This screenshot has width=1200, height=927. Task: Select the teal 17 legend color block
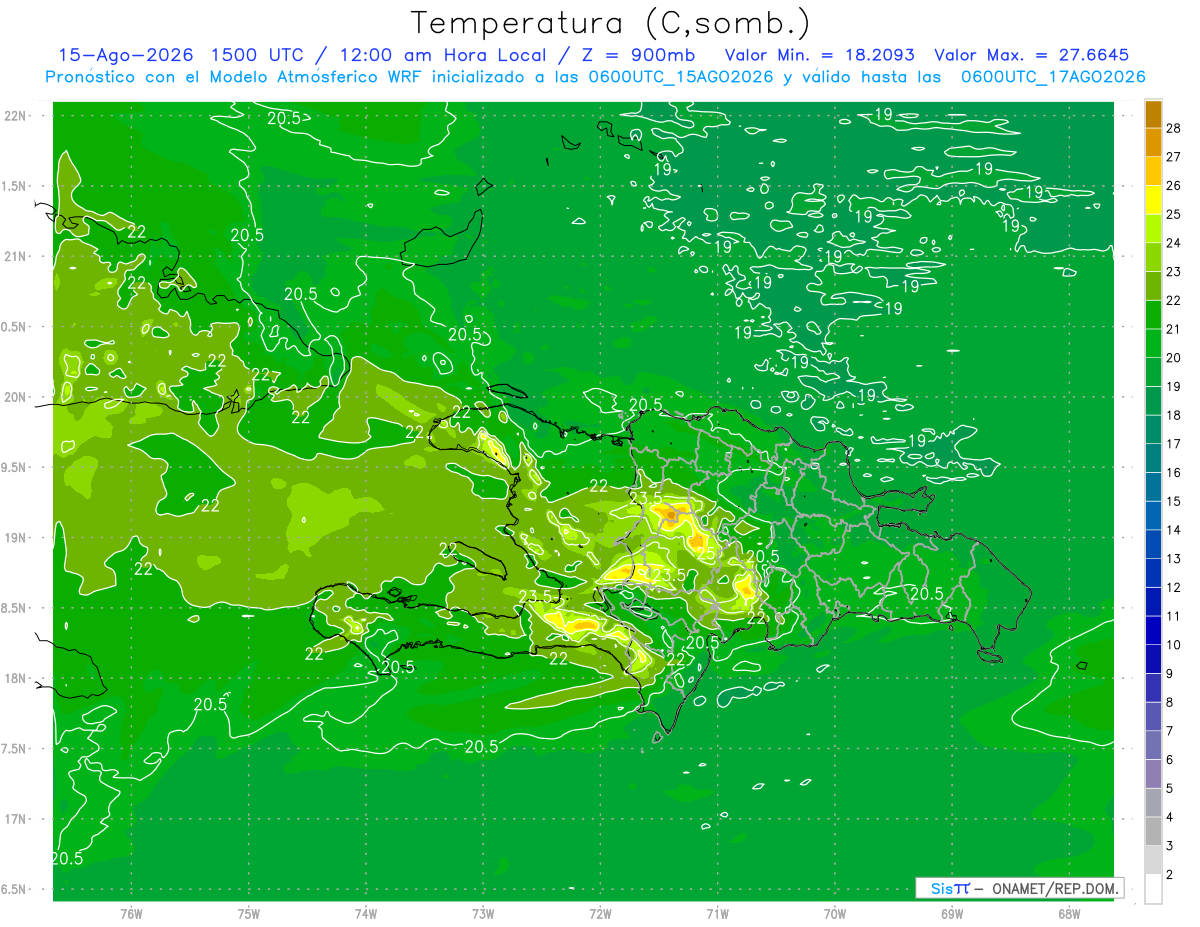[x=1153, y=430]
